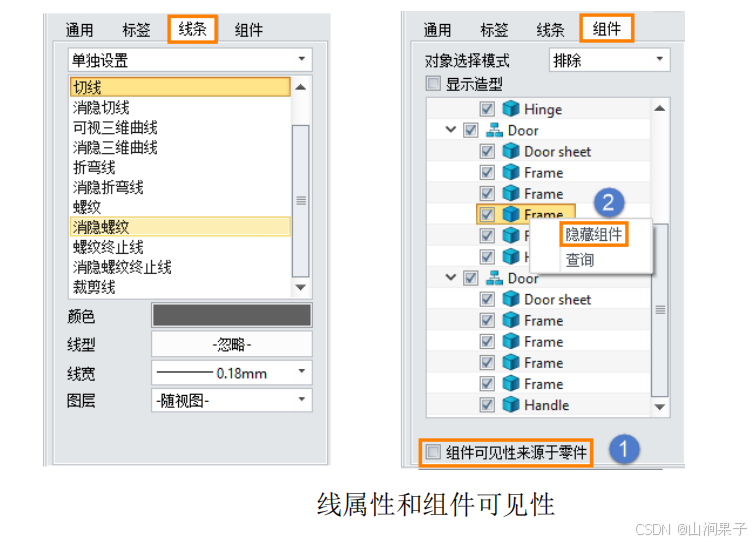Click the component tree's scroll-down arrow

(660, 407)
